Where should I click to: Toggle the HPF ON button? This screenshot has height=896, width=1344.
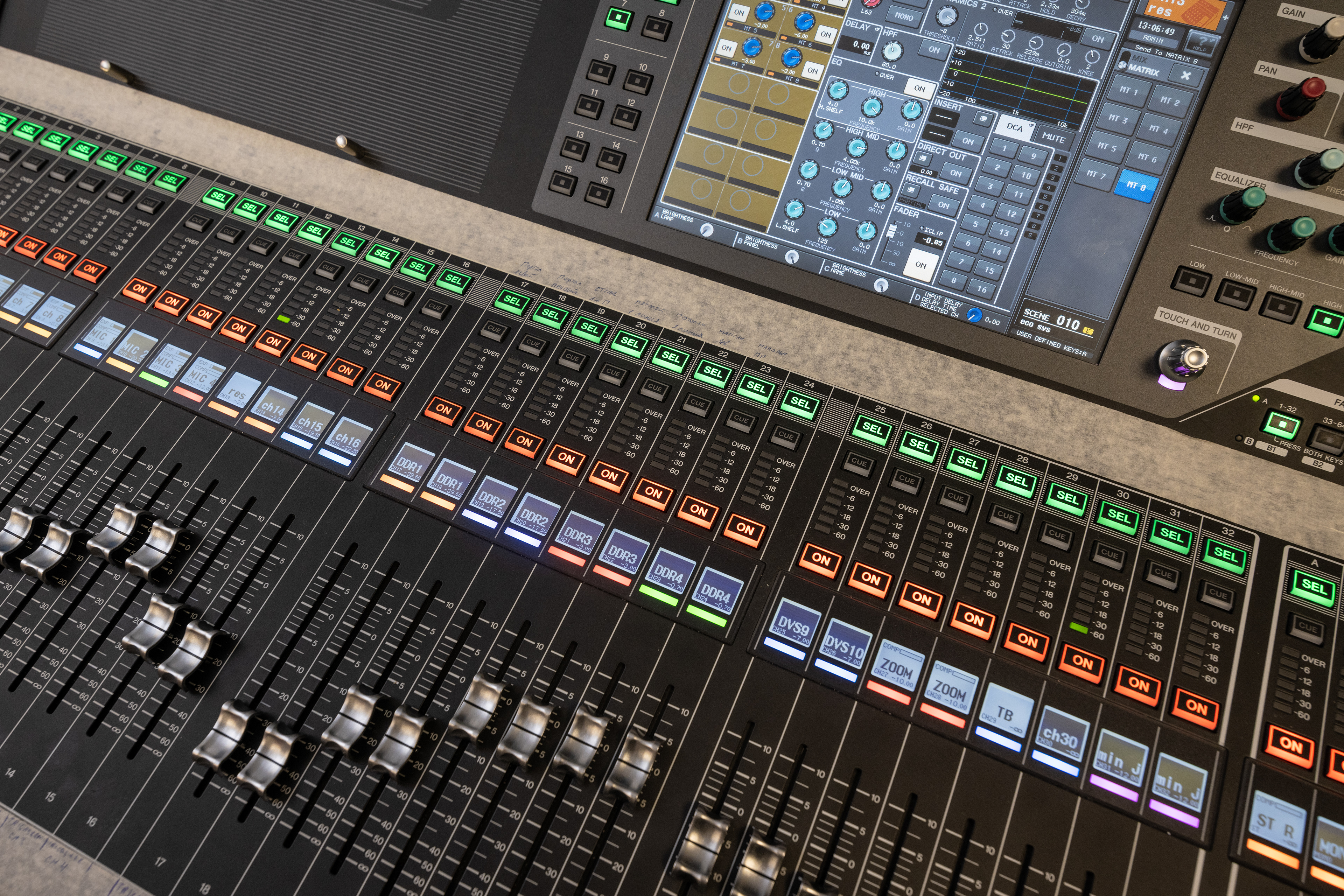pos(934,50)
